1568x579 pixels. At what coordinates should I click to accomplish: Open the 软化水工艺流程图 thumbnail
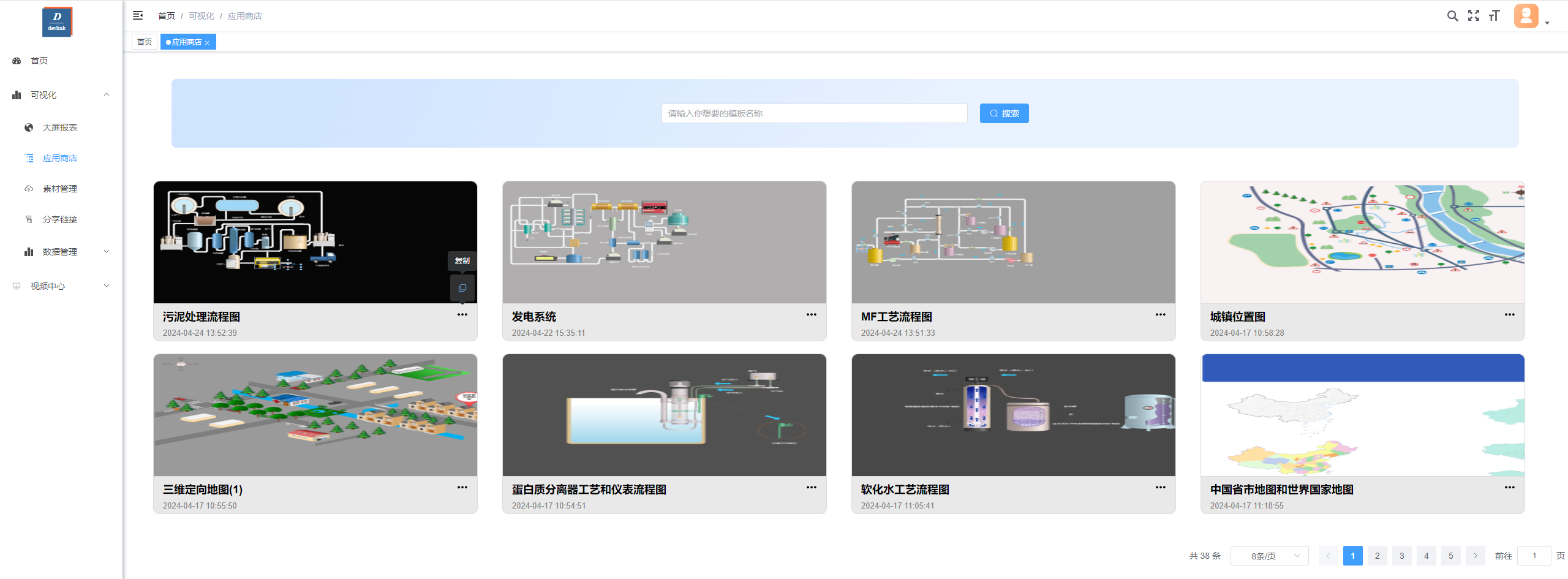pos(1014,415)
